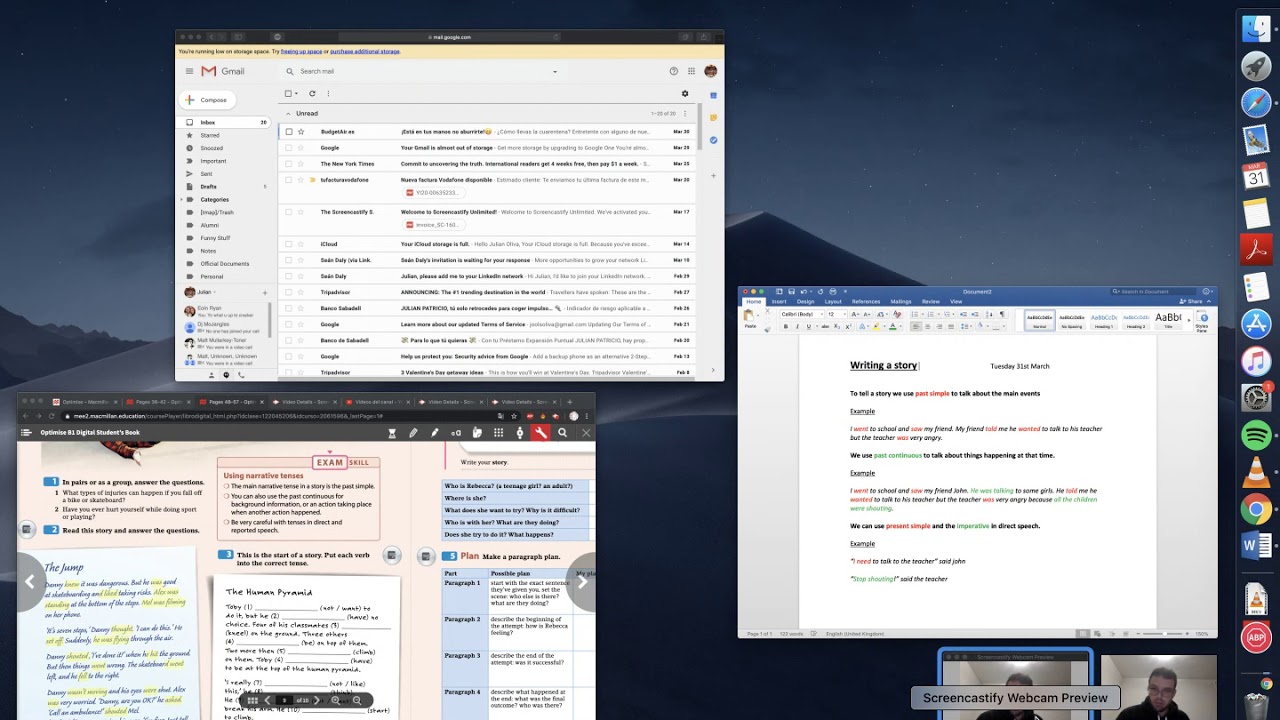Image resolution: width=1280 pixels, height=720 pixels.
Task: Open the Drafts folder in Gmail
Action: point(208,187)
